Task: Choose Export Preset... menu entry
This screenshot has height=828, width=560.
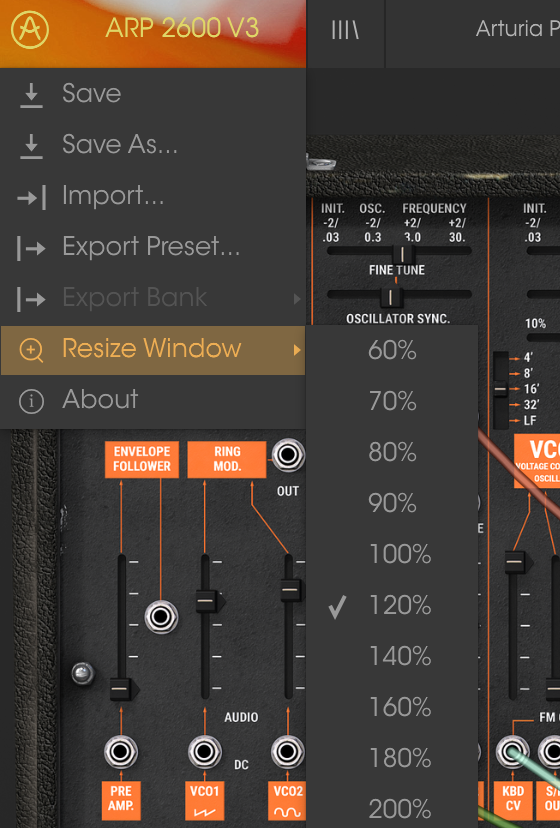Action: (153, 246)
